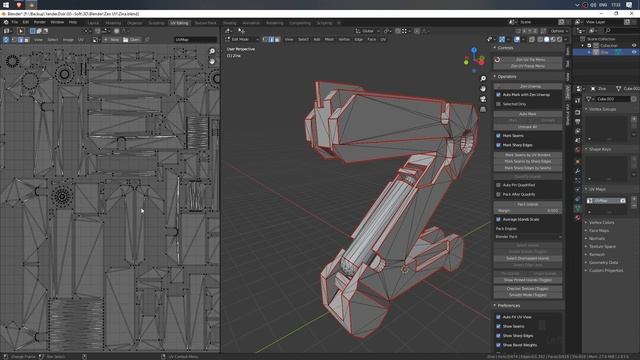Image resolution: width=640 pixels, height=360 pixels.
Task: Click the navigation axis gizmo in viewport
Action: pyautogui.click(x=474, y=59)
